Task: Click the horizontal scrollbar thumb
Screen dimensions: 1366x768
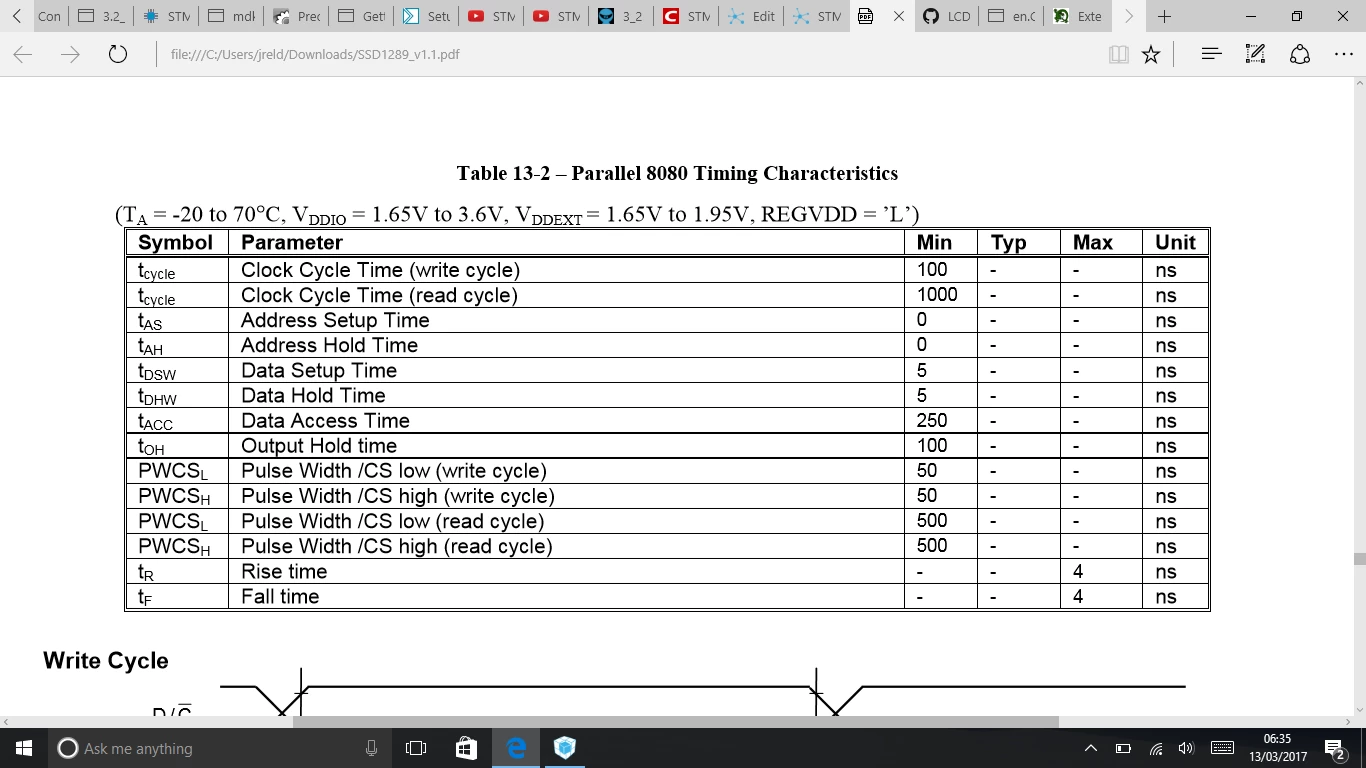Action: 675,722
